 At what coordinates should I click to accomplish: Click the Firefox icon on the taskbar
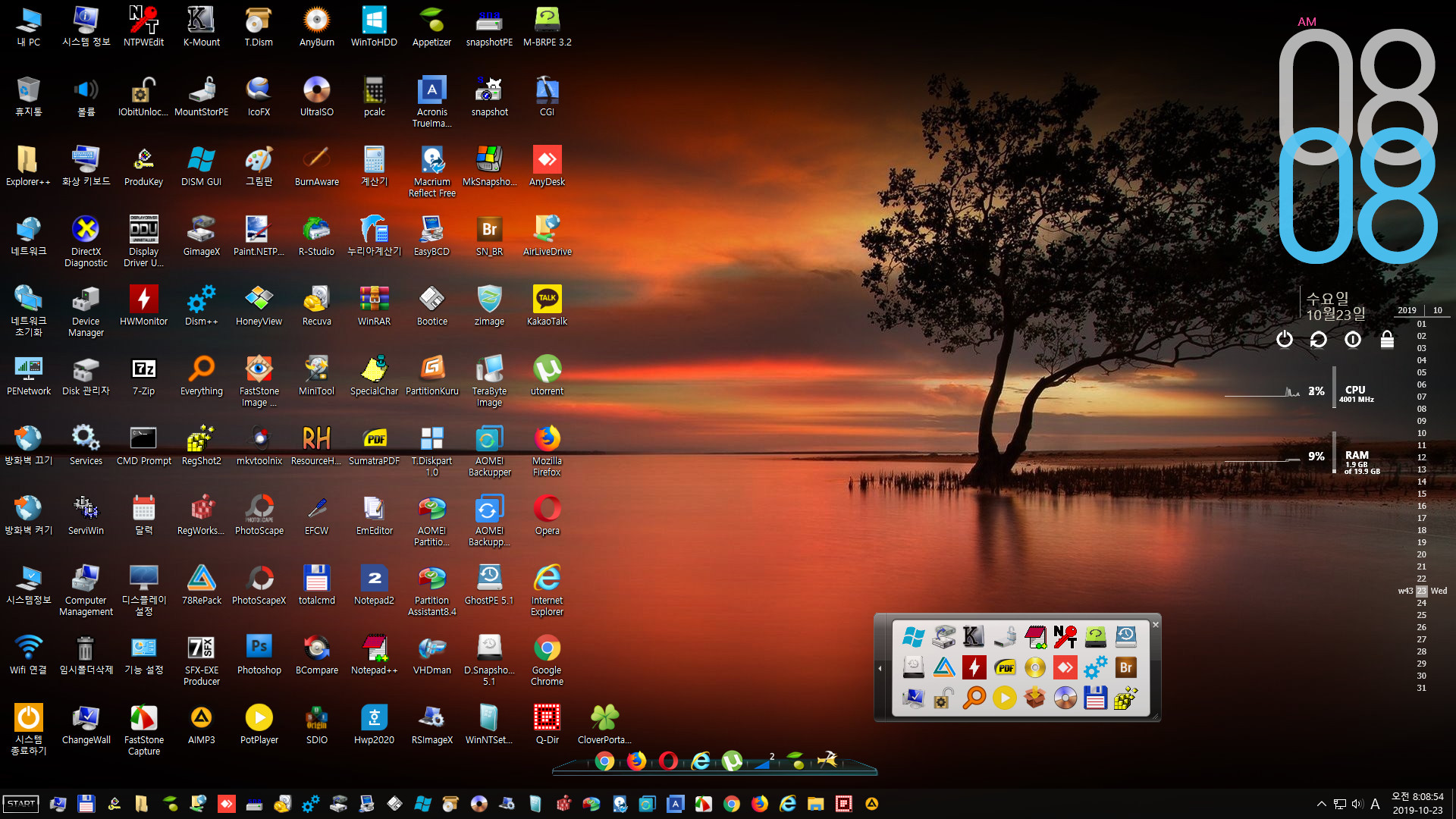pos(759,804)
